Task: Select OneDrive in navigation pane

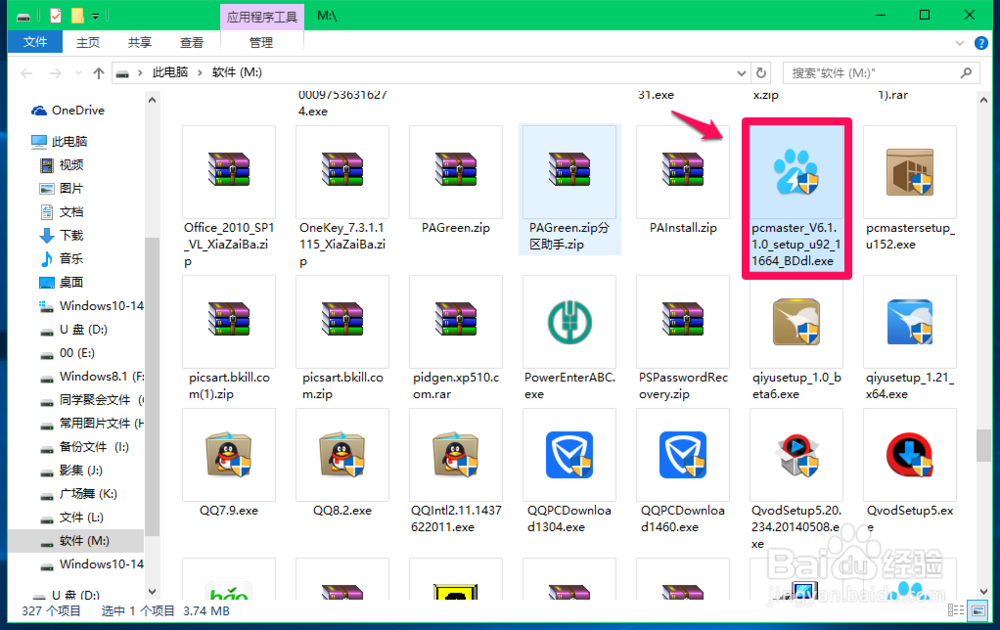Action: [x=78, y=110]
